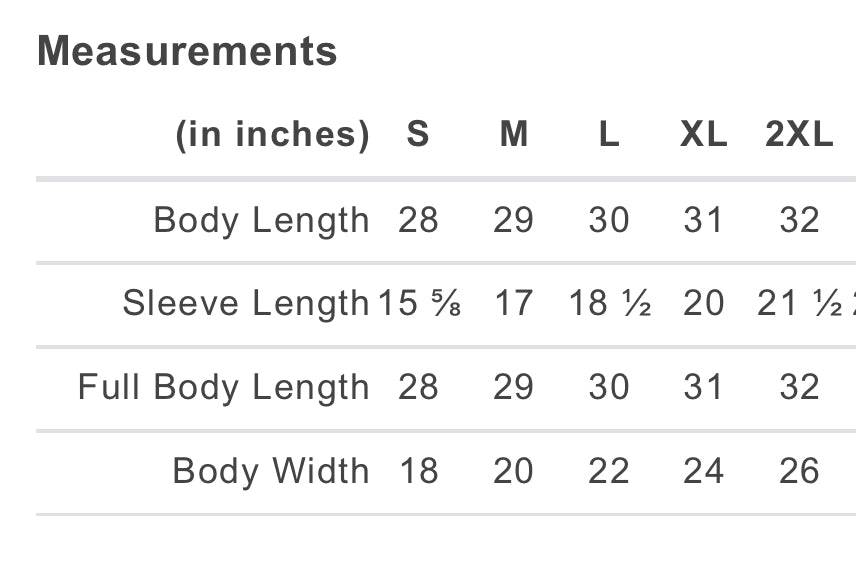The height and width of the screenshot is (570, 856).
Task: Select the M size column header
Action: 513,135
